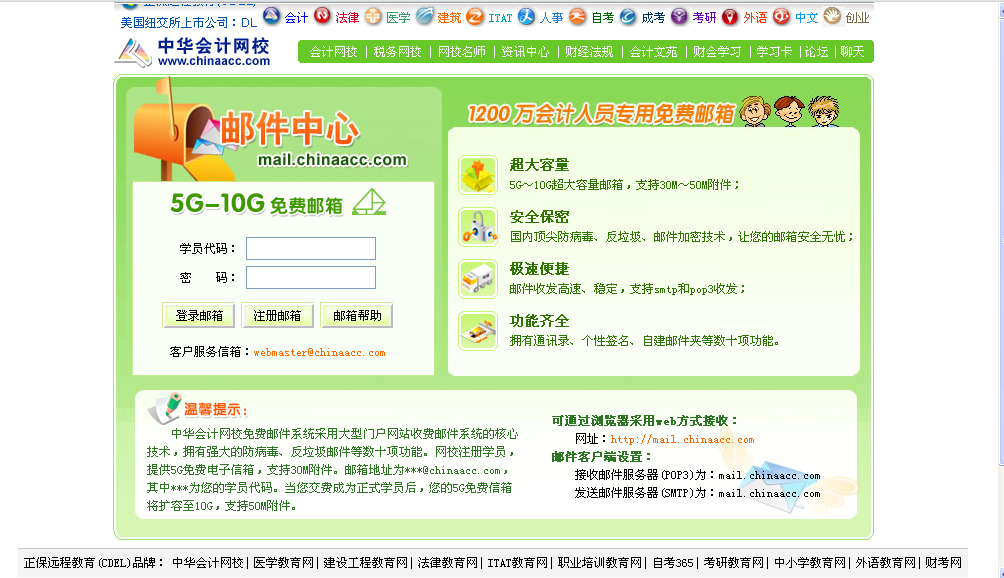Open footer link 财考网
1004x578 pixels.
tap(943, 563)
